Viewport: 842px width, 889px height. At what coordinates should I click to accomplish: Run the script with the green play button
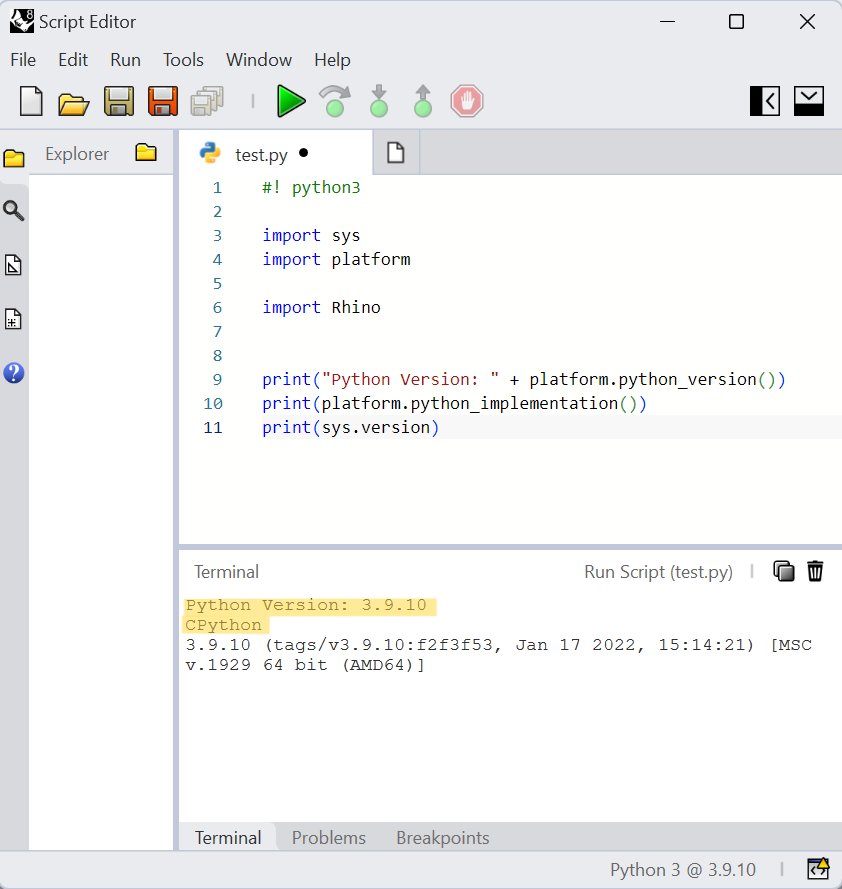[x=291, y=101]
